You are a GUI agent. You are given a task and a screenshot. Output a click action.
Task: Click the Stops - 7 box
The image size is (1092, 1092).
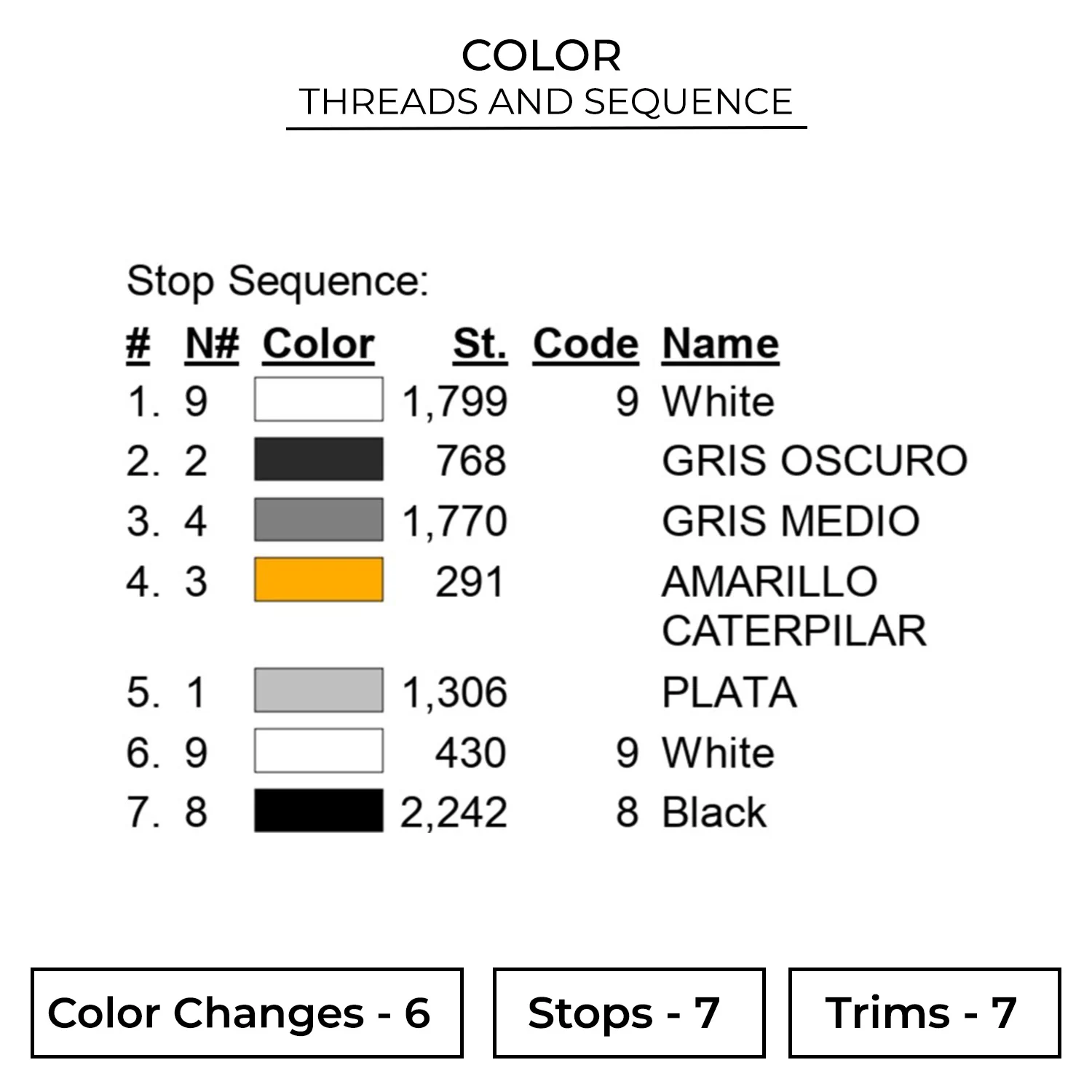pyautogui.click(x=628, y=1013)
